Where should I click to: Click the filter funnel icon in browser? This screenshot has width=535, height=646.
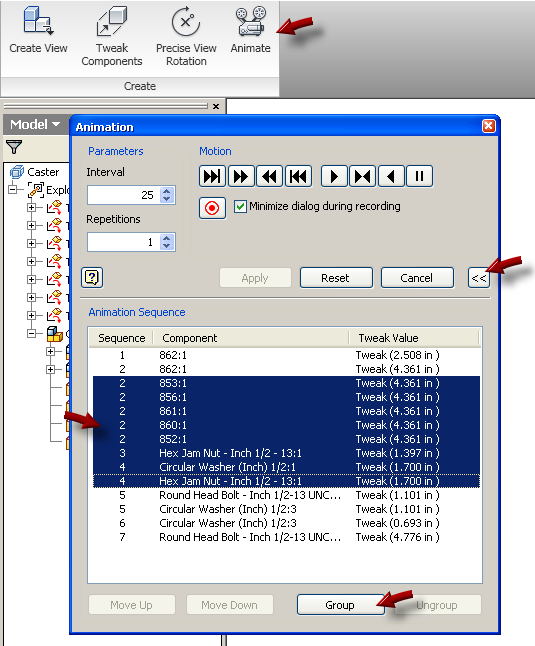coord(14,147)
